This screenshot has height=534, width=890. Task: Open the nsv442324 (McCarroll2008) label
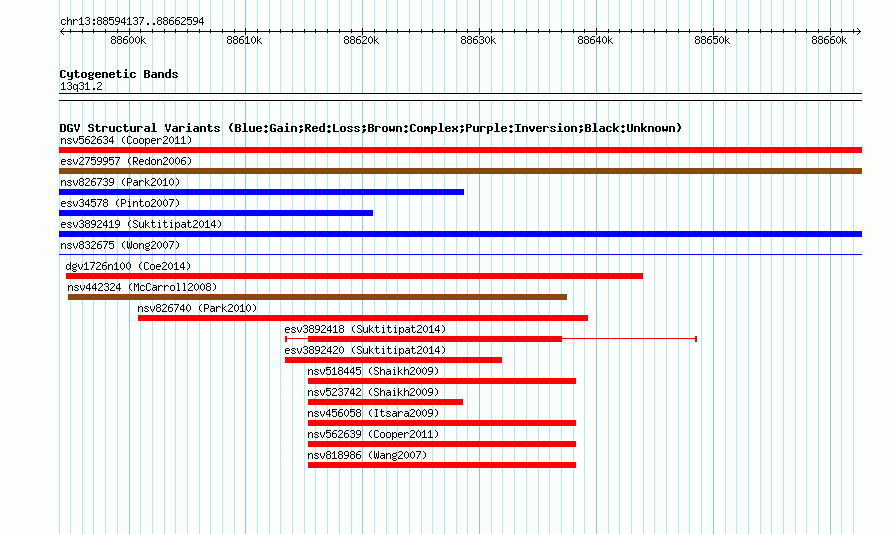142,287
